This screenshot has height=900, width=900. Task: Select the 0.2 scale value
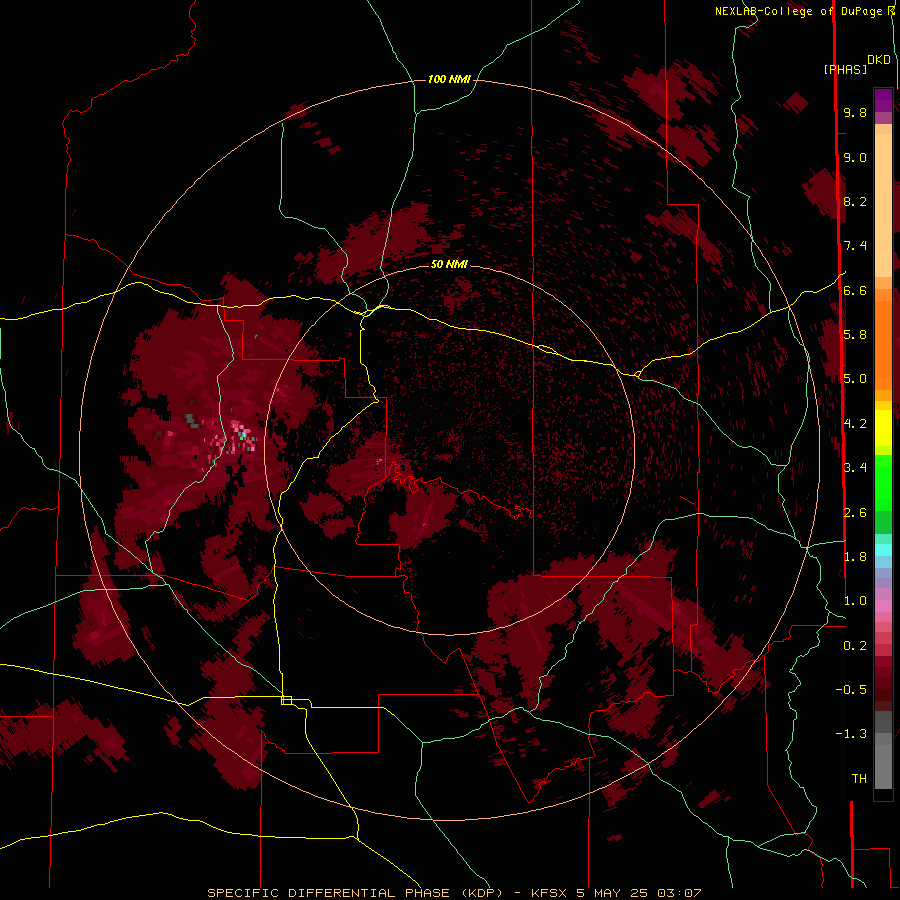(x=855, y=646)
